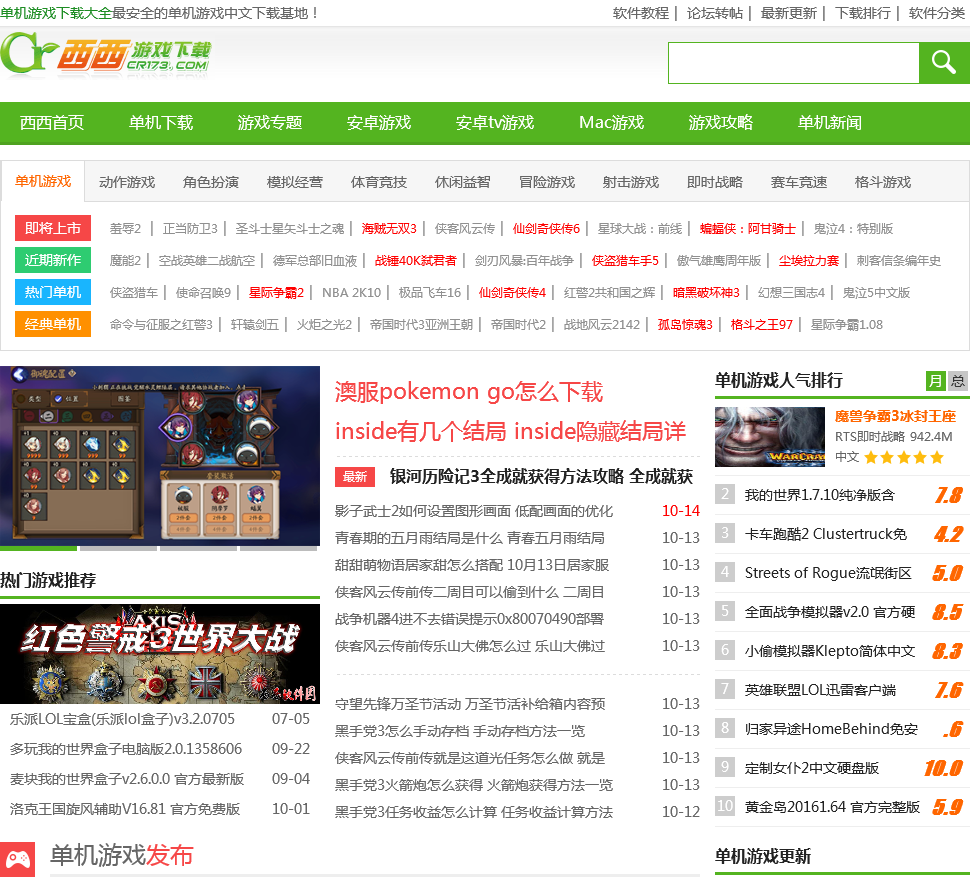Select the first green slideshow indicator bar
Screen dimensions: 970x882
[x=38, y=548]
